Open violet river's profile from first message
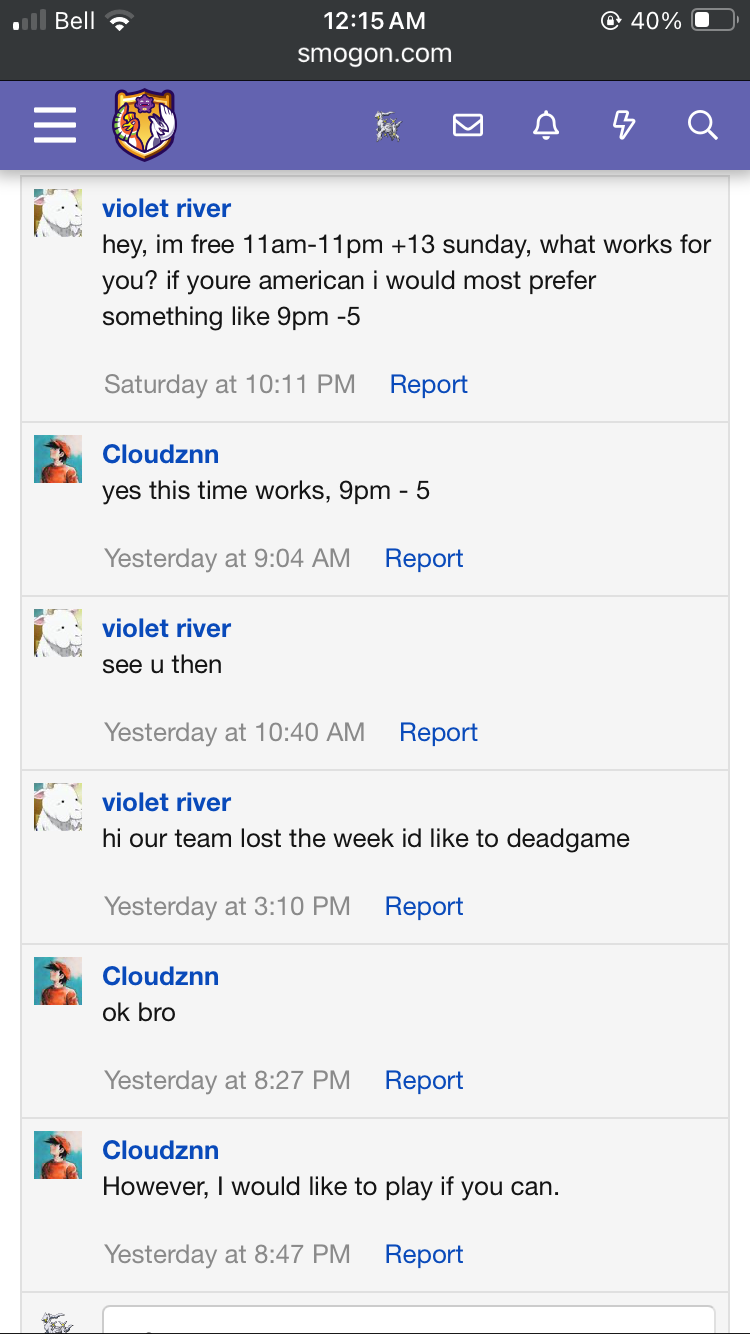 (x=166, y=208)
